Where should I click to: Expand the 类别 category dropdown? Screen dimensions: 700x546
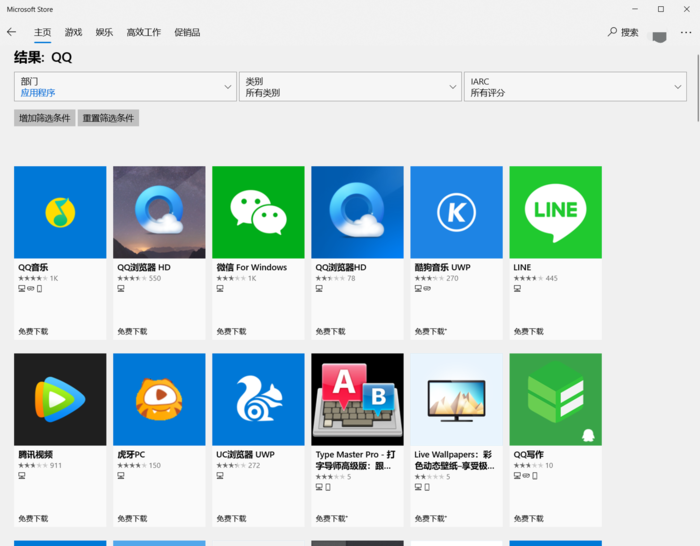click(x=350, y=87)
